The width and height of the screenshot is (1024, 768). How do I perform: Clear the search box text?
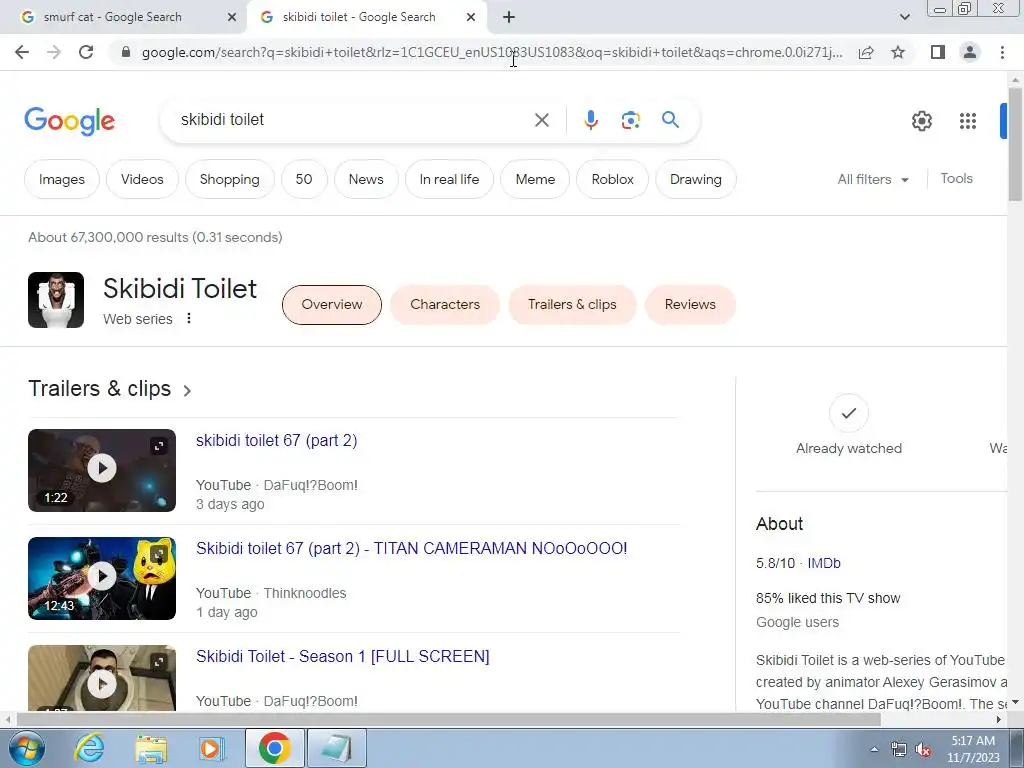(x=541, y=120)
